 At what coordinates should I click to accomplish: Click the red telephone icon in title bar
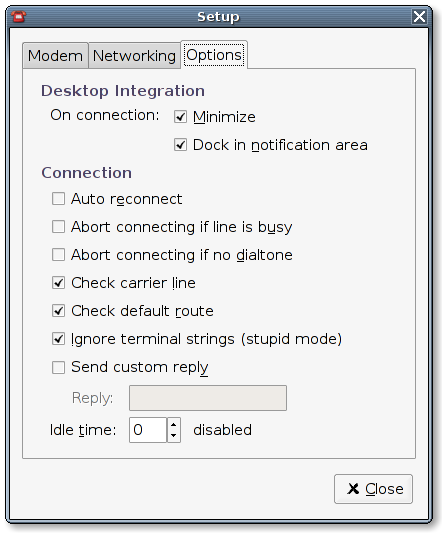[18, 16]
